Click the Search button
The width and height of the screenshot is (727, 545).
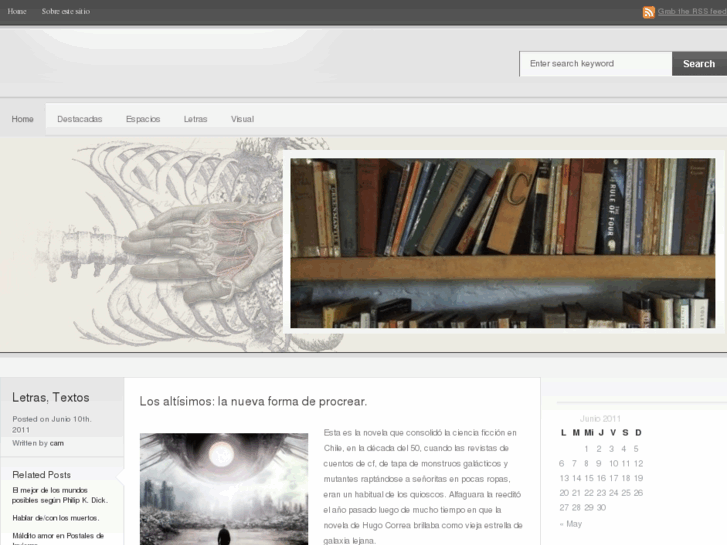click(699, 64)
